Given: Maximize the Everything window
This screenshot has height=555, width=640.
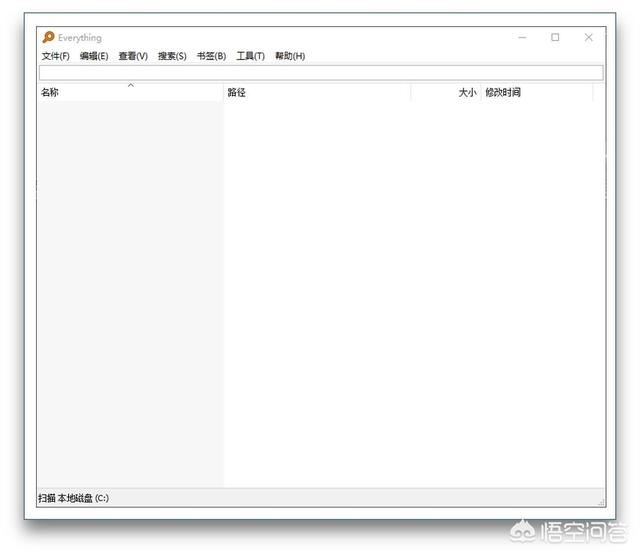Looking at the screenshot, I should (x=555, y=38).
